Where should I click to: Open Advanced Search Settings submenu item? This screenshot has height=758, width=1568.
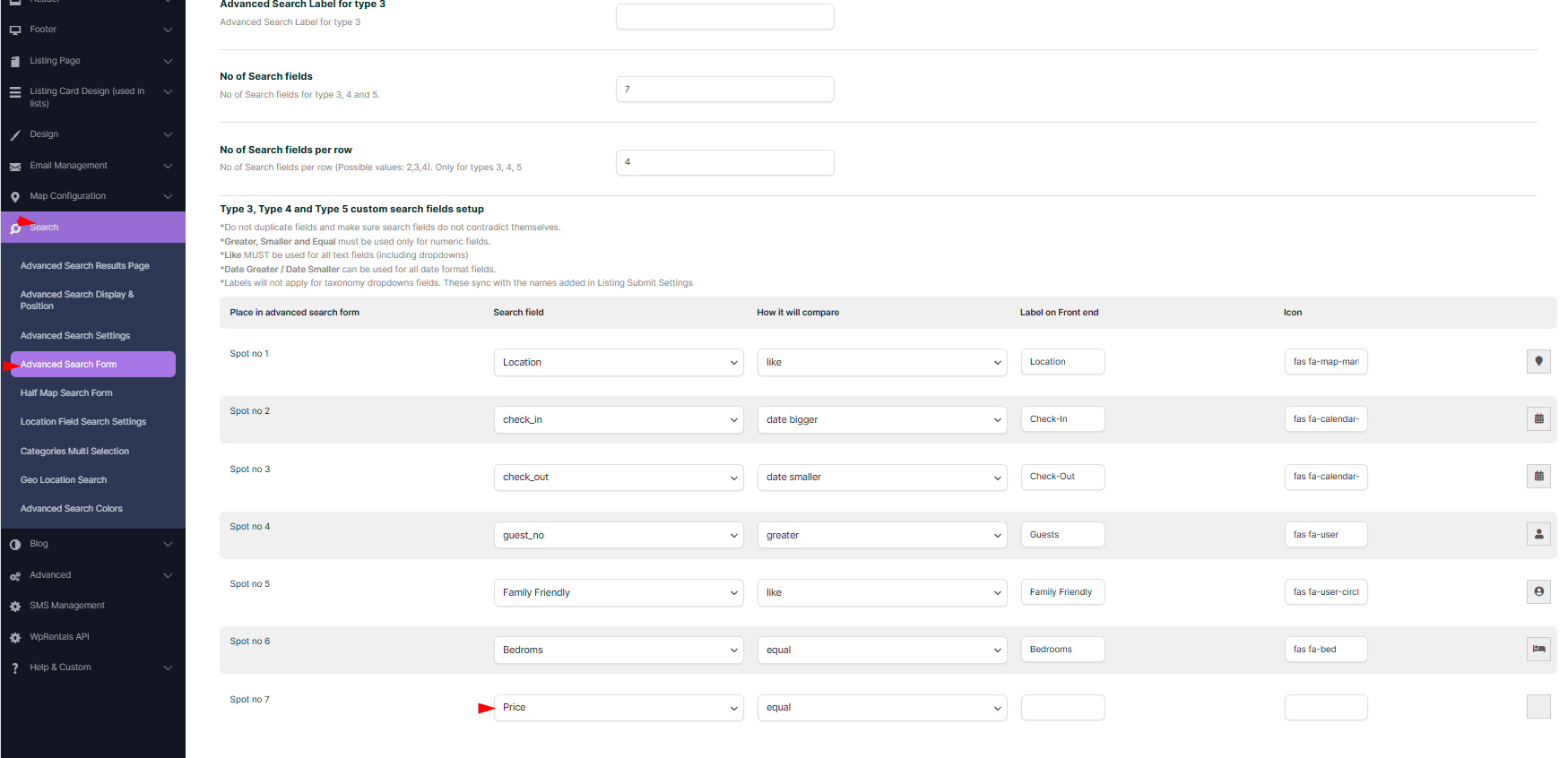click(75, 336)
